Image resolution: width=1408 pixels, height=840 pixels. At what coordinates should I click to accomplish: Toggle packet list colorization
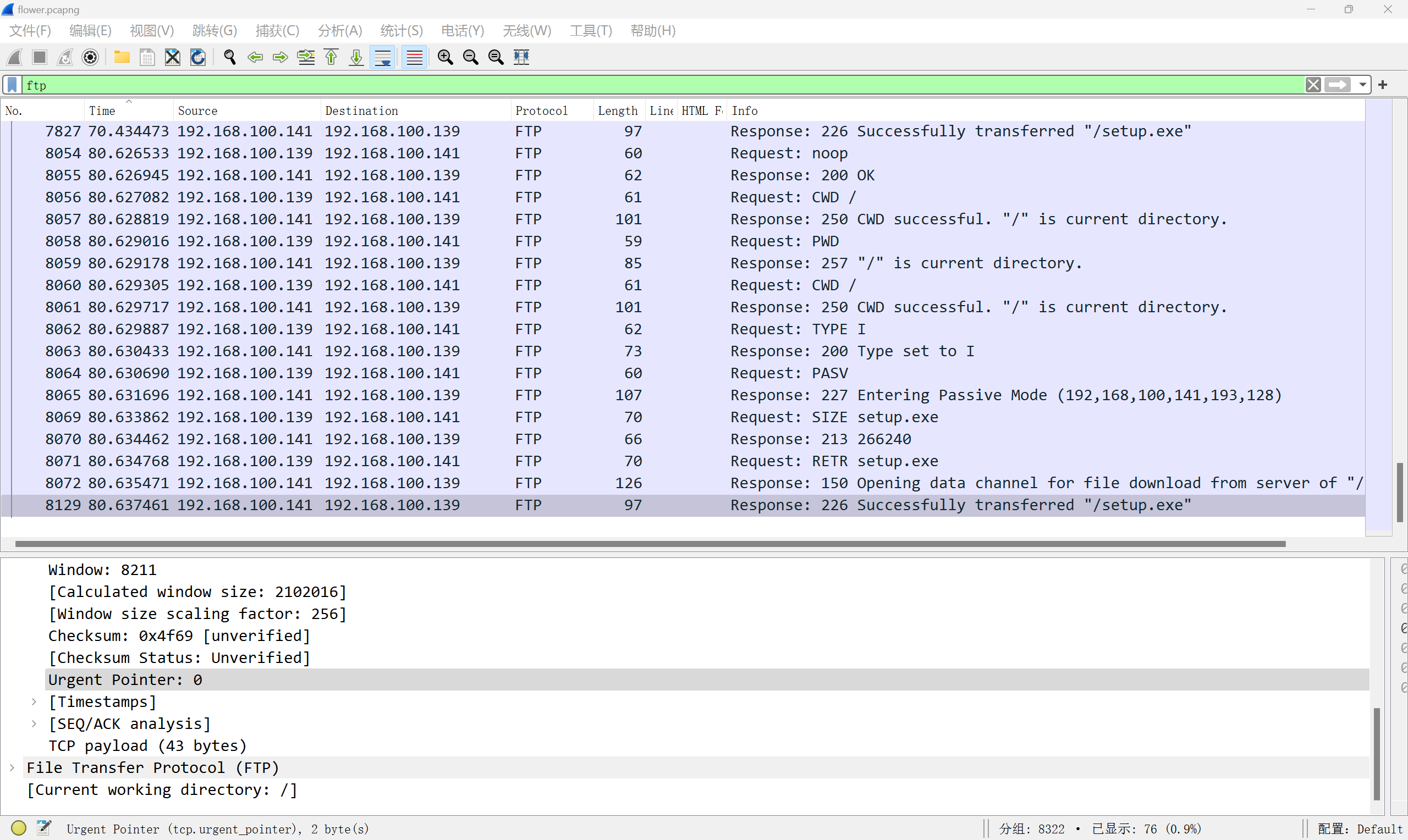414,57
